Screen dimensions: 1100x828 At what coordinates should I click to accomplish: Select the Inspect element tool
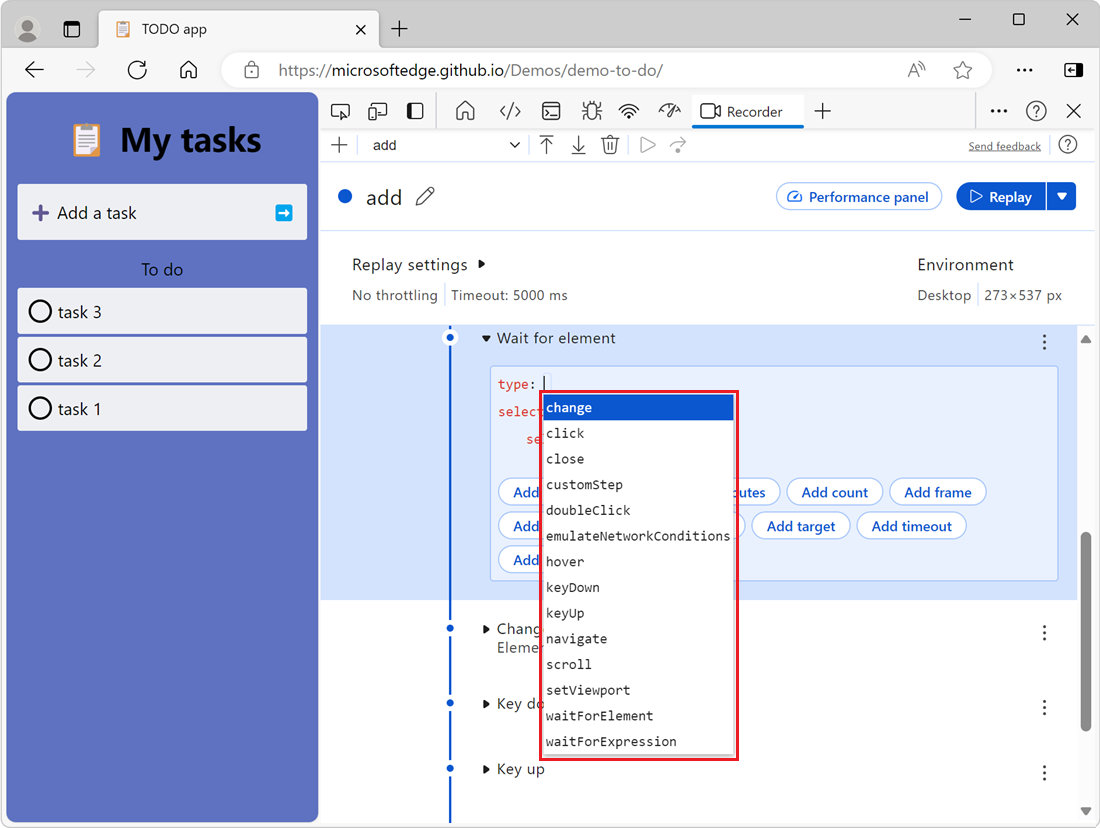coord(340,110)
